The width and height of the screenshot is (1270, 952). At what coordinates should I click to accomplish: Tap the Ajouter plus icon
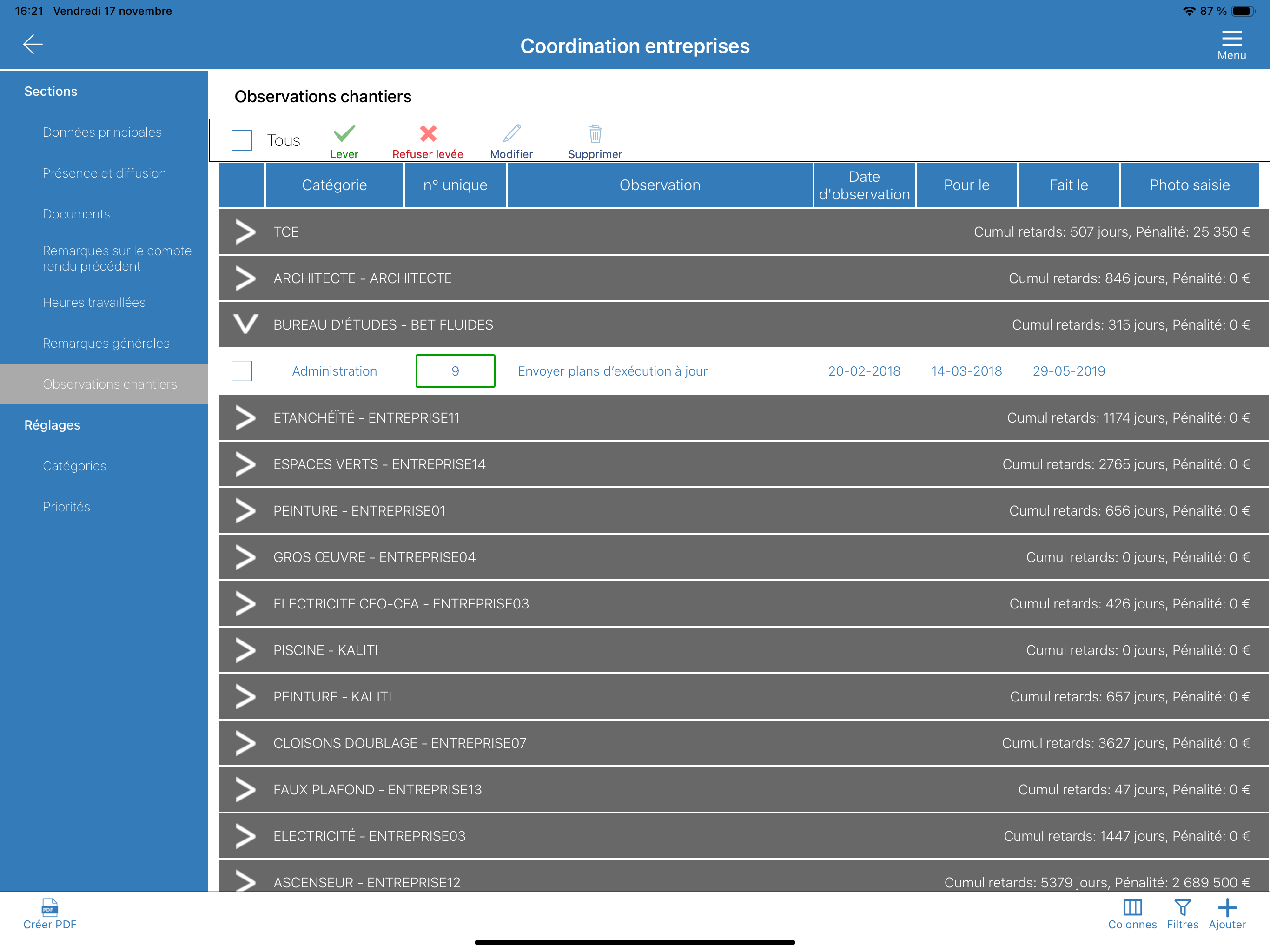click(1227, 908)
